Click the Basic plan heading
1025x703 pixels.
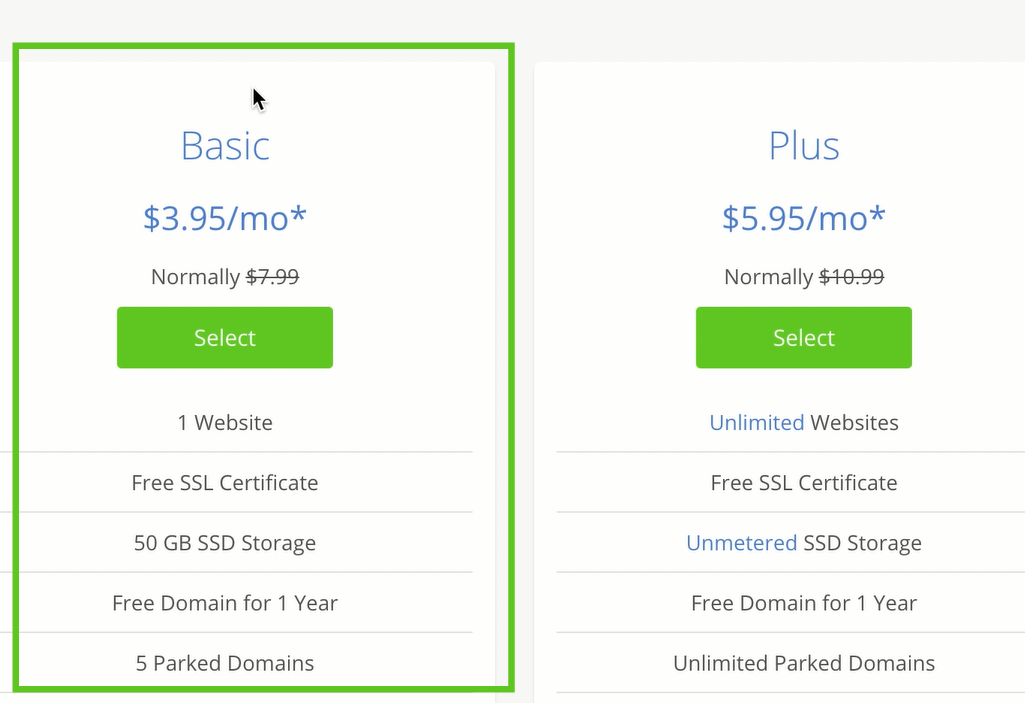tap(224, 146)
